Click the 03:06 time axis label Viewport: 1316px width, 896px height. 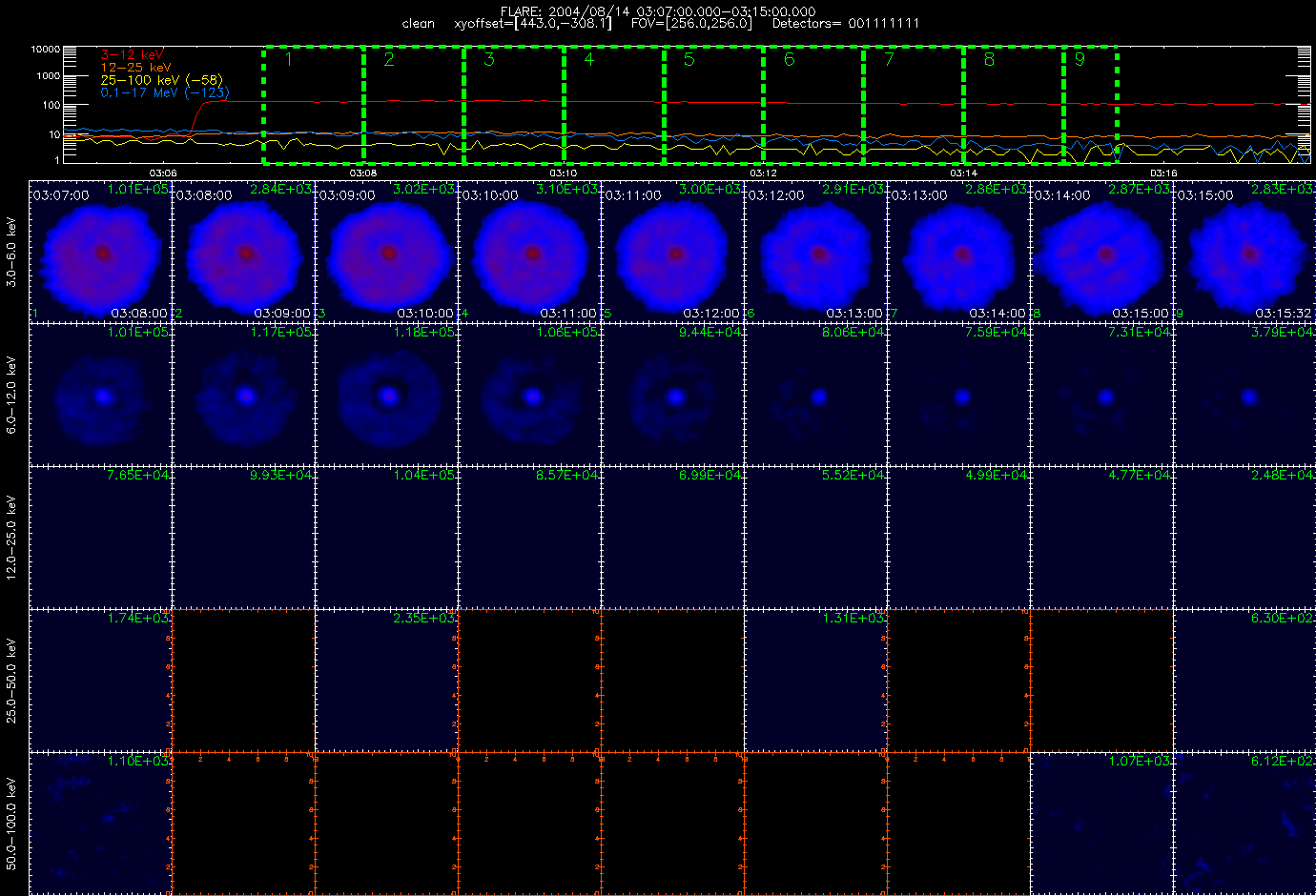pos(163,173)
